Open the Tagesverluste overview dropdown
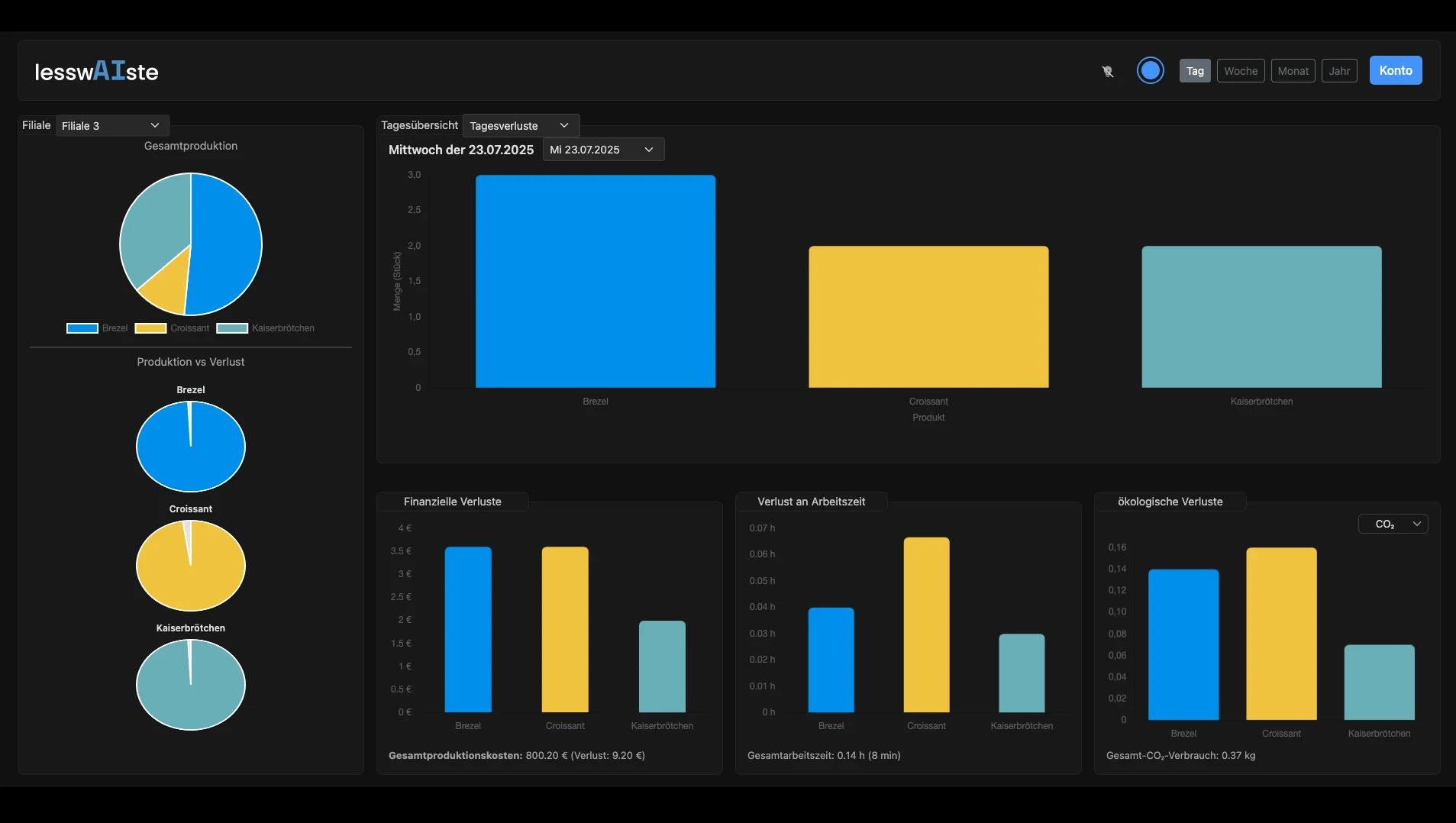The width and height of the screenshot is (1456, 823). coord(520,126)
